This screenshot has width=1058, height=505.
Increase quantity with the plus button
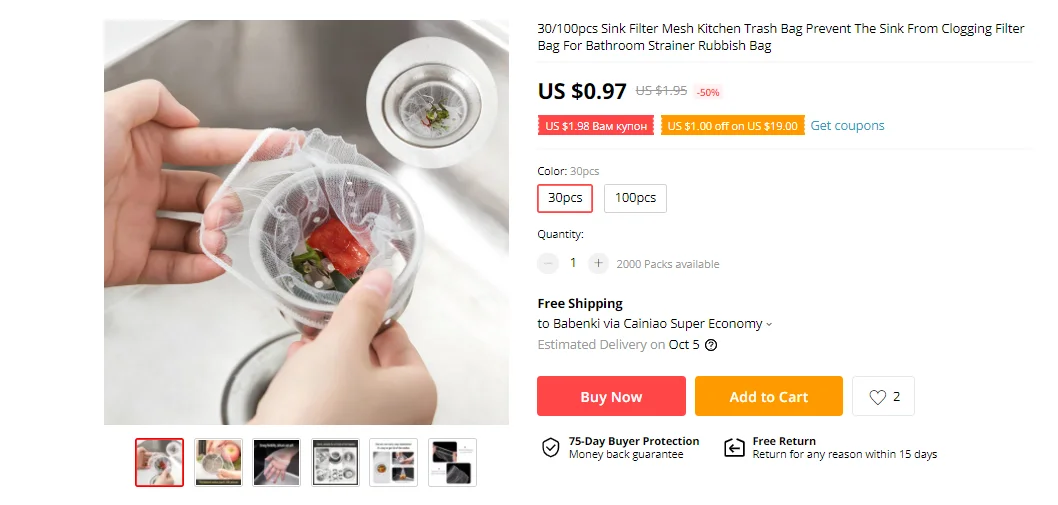[598, 264]
